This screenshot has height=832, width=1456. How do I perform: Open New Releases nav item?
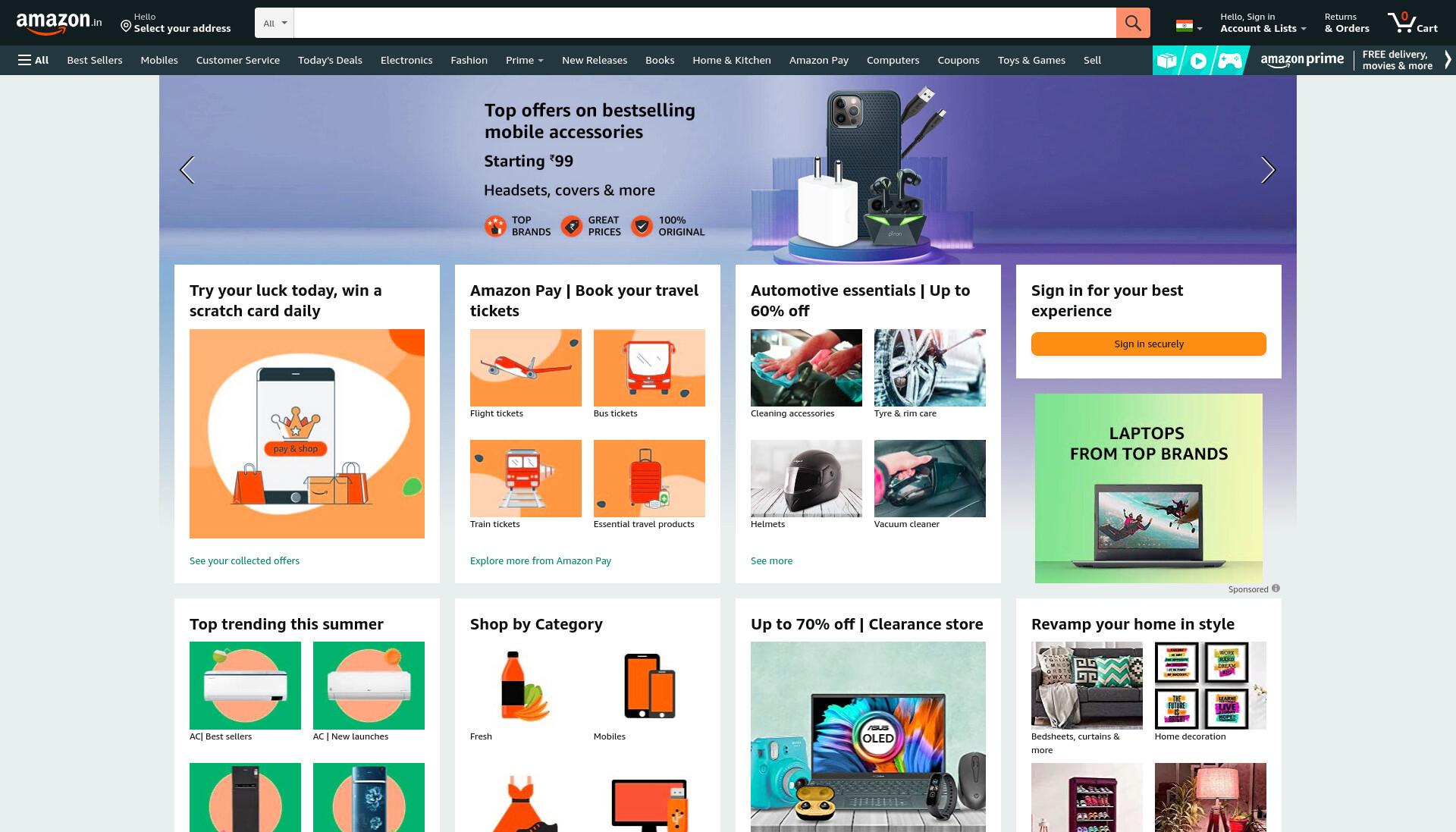[595, 60]
